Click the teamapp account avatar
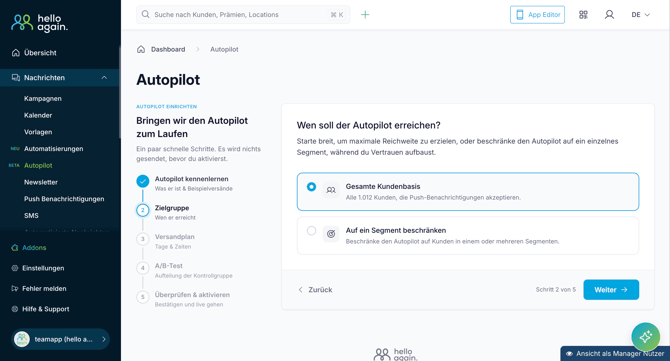670x361 pixels. tap(22, 339)
